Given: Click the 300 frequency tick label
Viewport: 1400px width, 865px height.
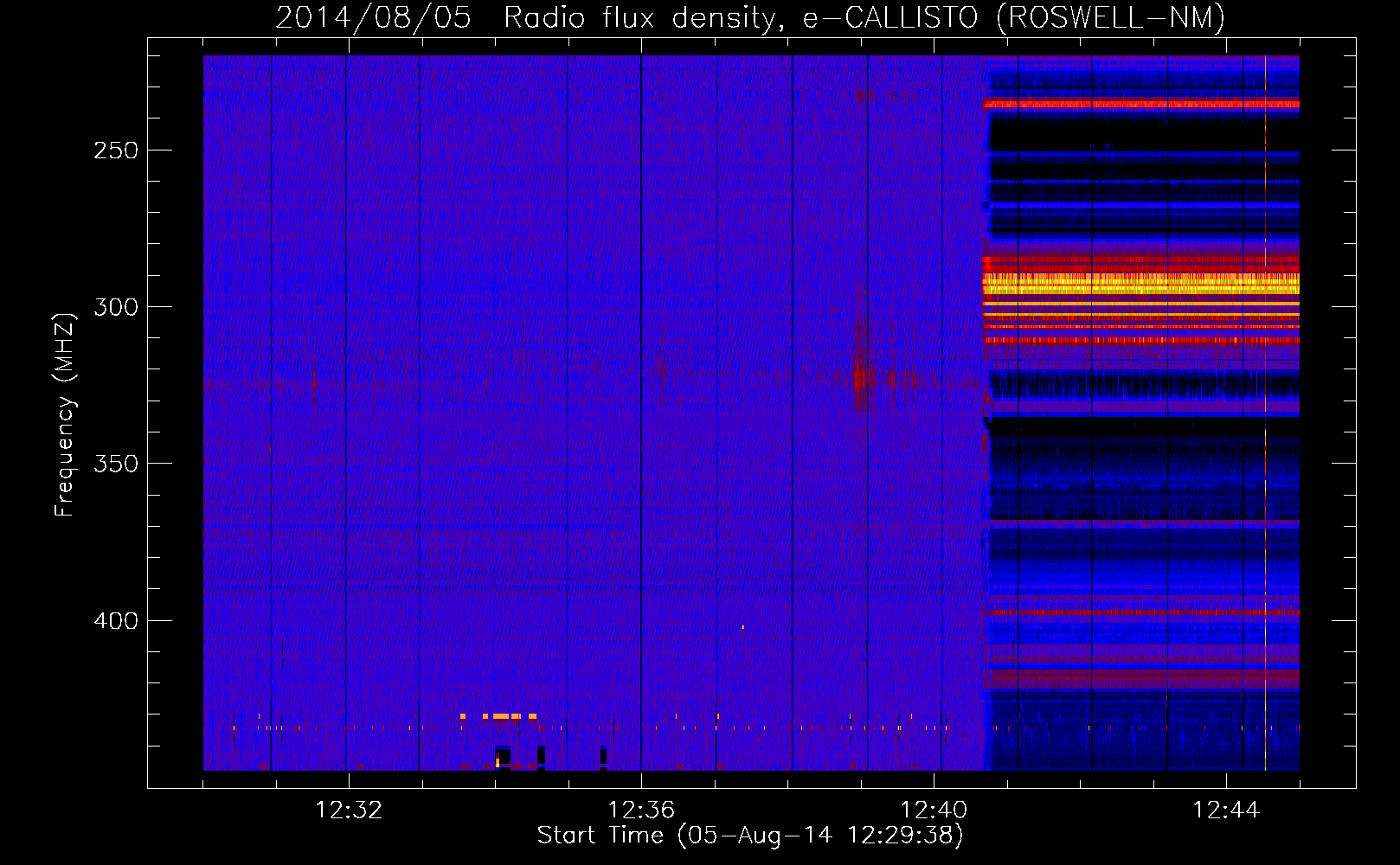Looking at the screenshot, I should [116, 307].
